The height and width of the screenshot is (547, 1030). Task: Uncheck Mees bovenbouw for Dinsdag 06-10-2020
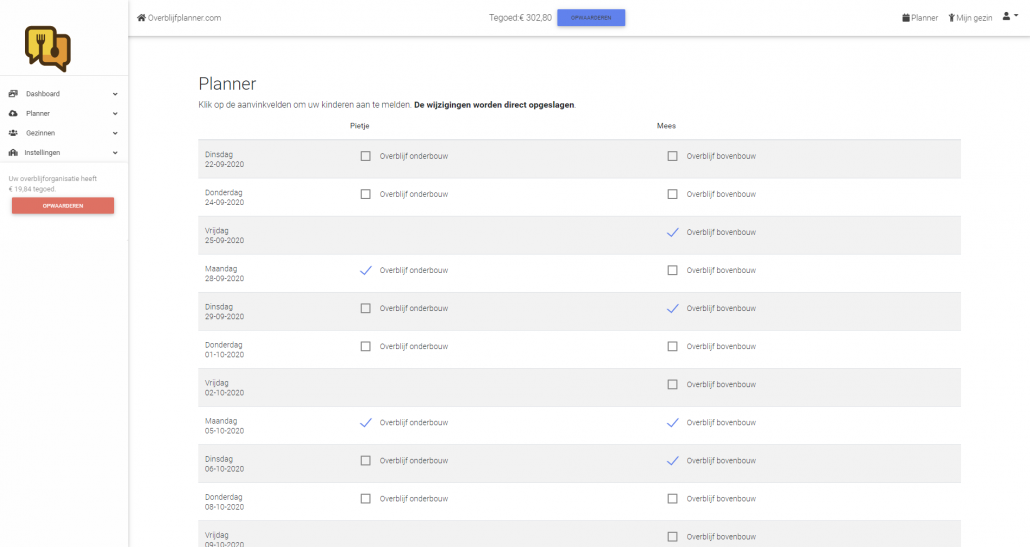(672, 461)
